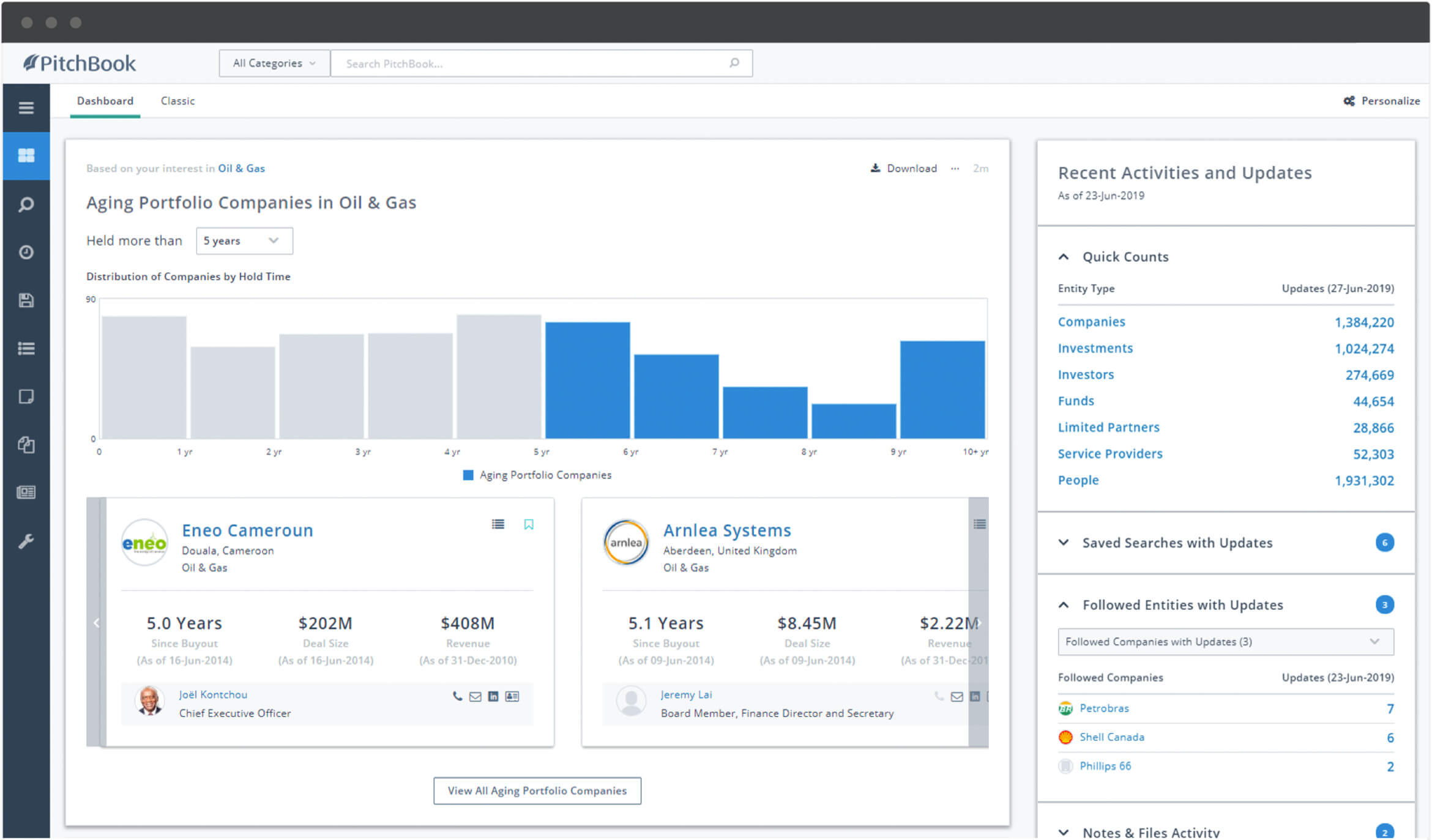
Task: Open the Oil & Gas interest link
Action: (241, 168)
